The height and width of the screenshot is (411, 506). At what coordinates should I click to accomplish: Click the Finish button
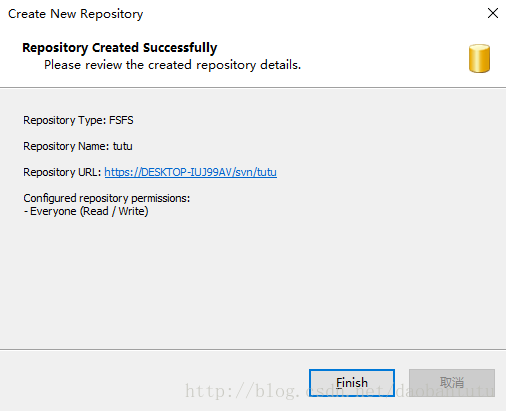pos(352,383)
